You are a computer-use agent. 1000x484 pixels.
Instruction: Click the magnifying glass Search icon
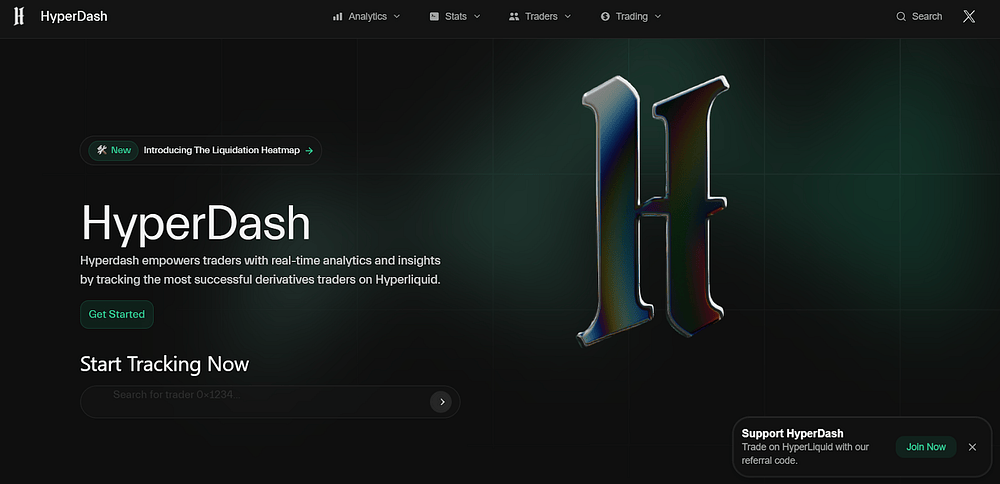901,17
